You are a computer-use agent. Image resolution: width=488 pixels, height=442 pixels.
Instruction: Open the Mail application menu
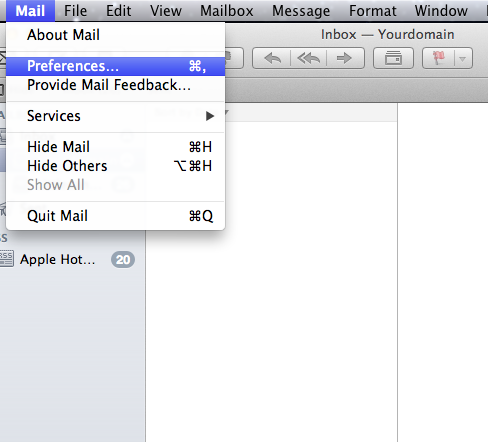(30, 11)
